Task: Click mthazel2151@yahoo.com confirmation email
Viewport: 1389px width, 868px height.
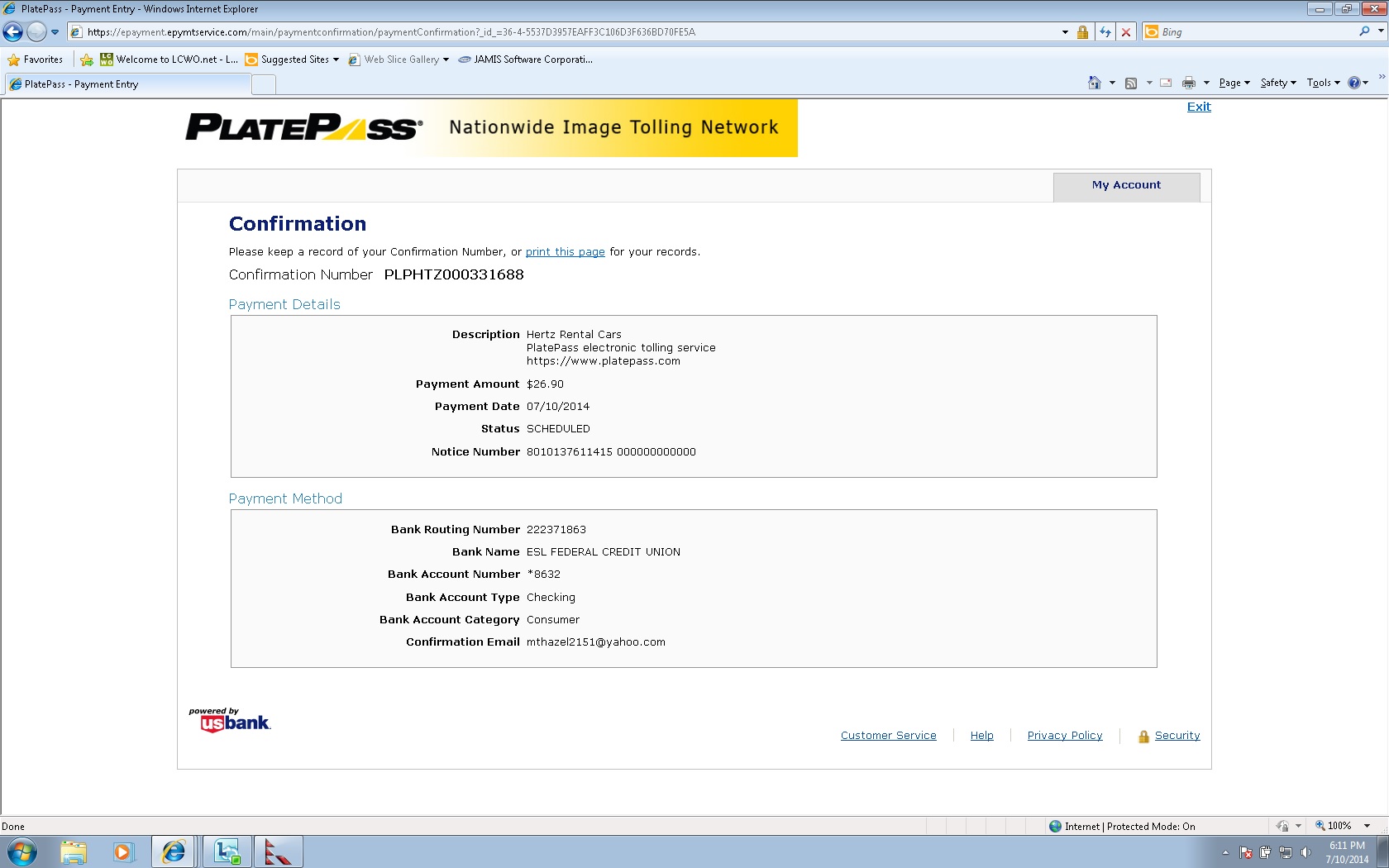Action: coord(596,642)
